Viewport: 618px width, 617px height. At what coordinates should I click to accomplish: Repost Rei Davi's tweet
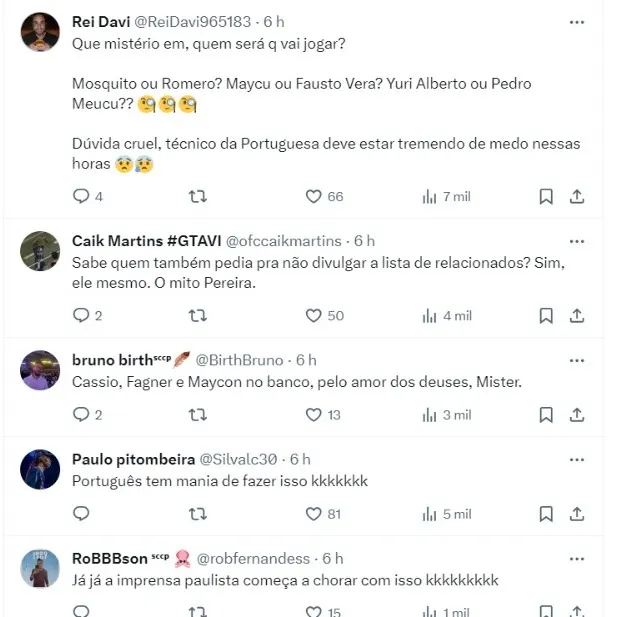(x=198, y=197)
